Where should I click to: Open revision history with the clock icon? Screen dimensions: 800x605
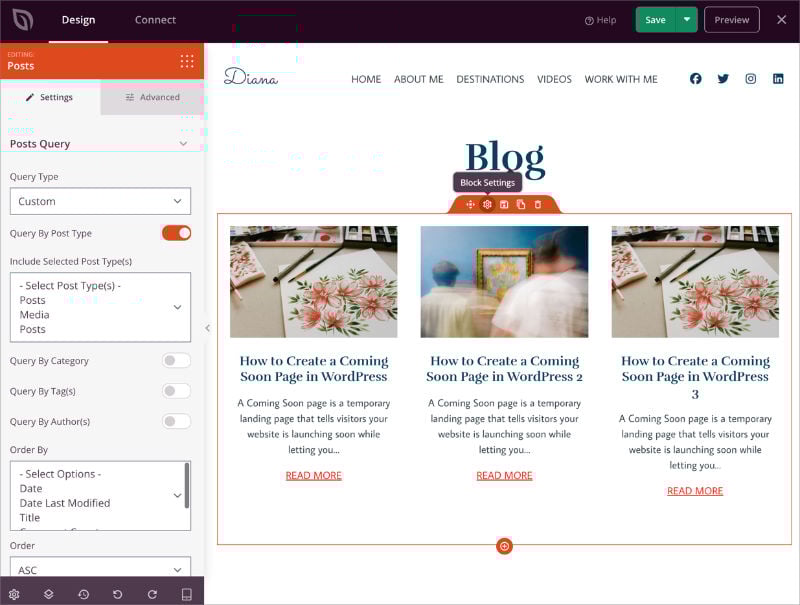[x=84, y=593]
